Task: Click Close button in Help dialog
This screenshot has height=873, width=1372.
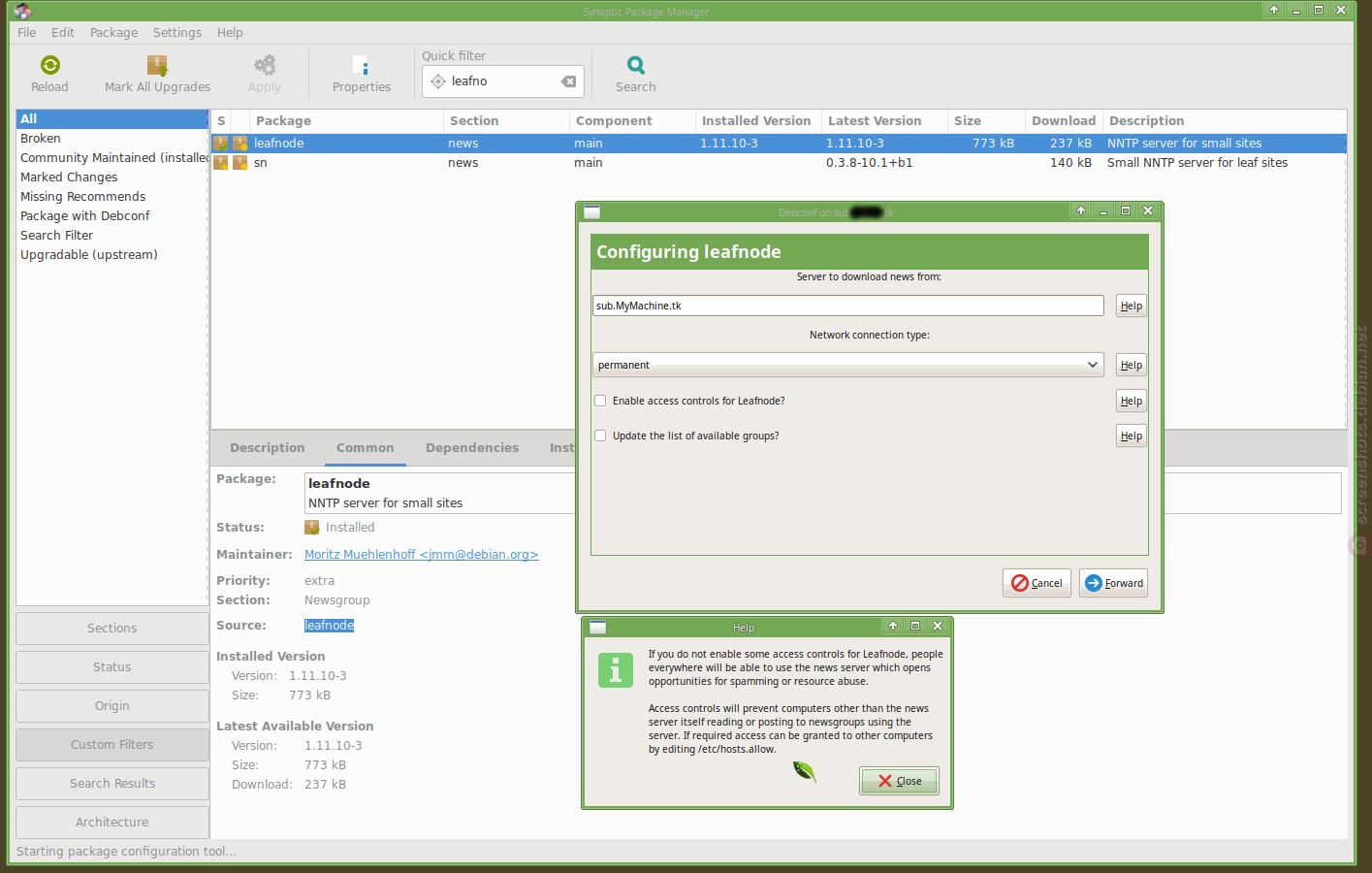Action: click(899, 781)
